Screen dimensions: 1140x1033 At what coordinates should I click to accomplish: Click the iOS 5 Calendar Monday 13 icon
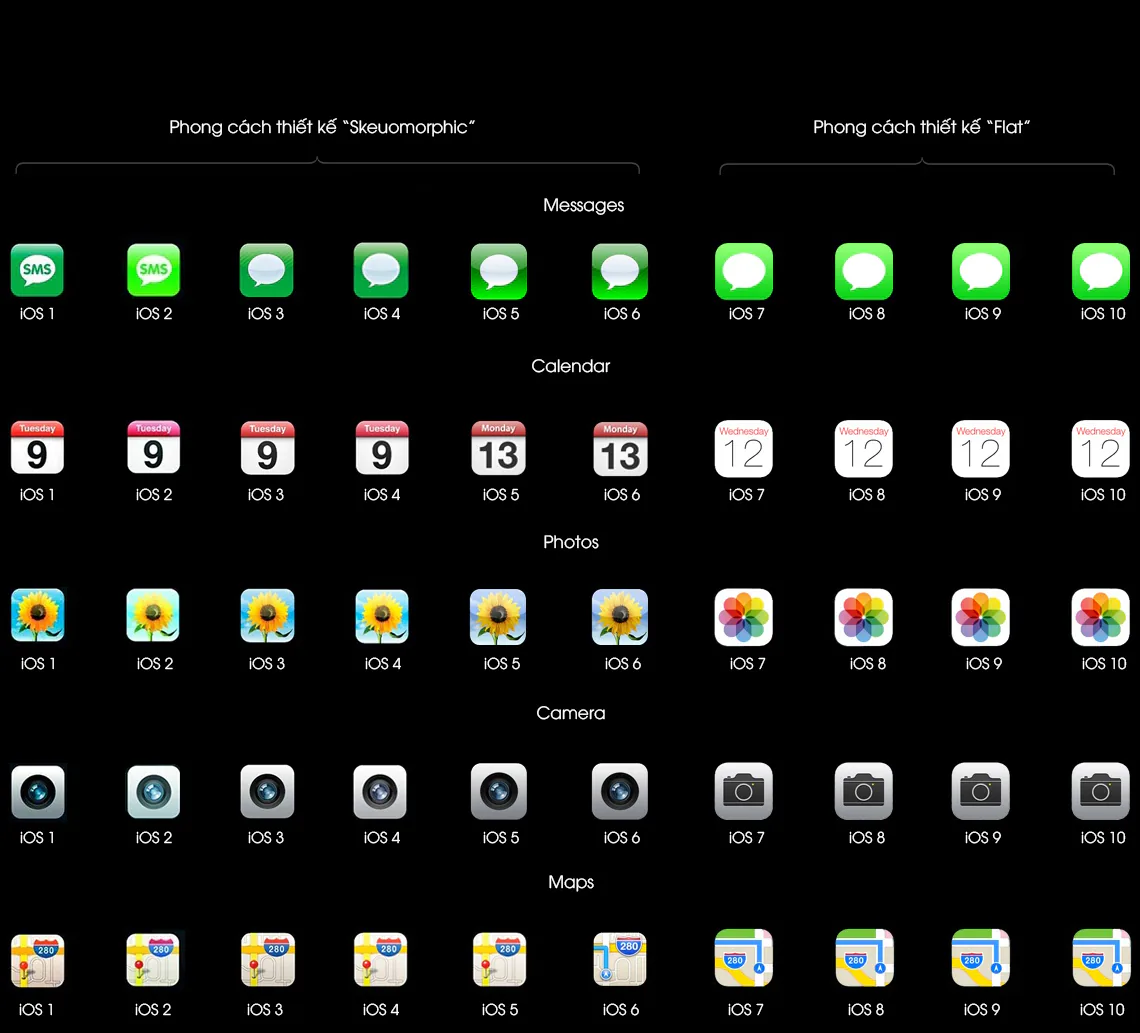click(x=499, y=449)
